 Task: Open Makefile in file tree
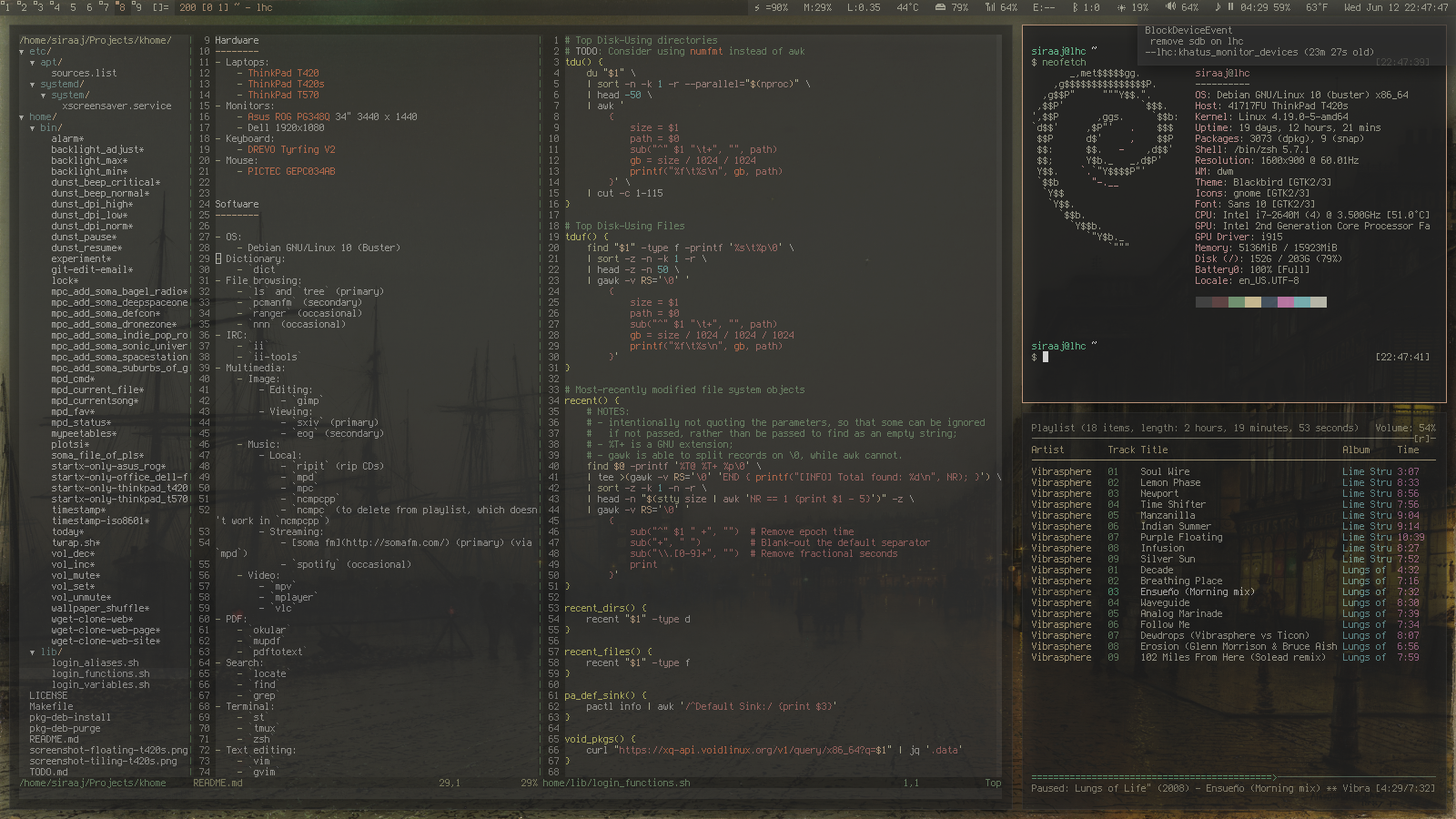(51, 707)
